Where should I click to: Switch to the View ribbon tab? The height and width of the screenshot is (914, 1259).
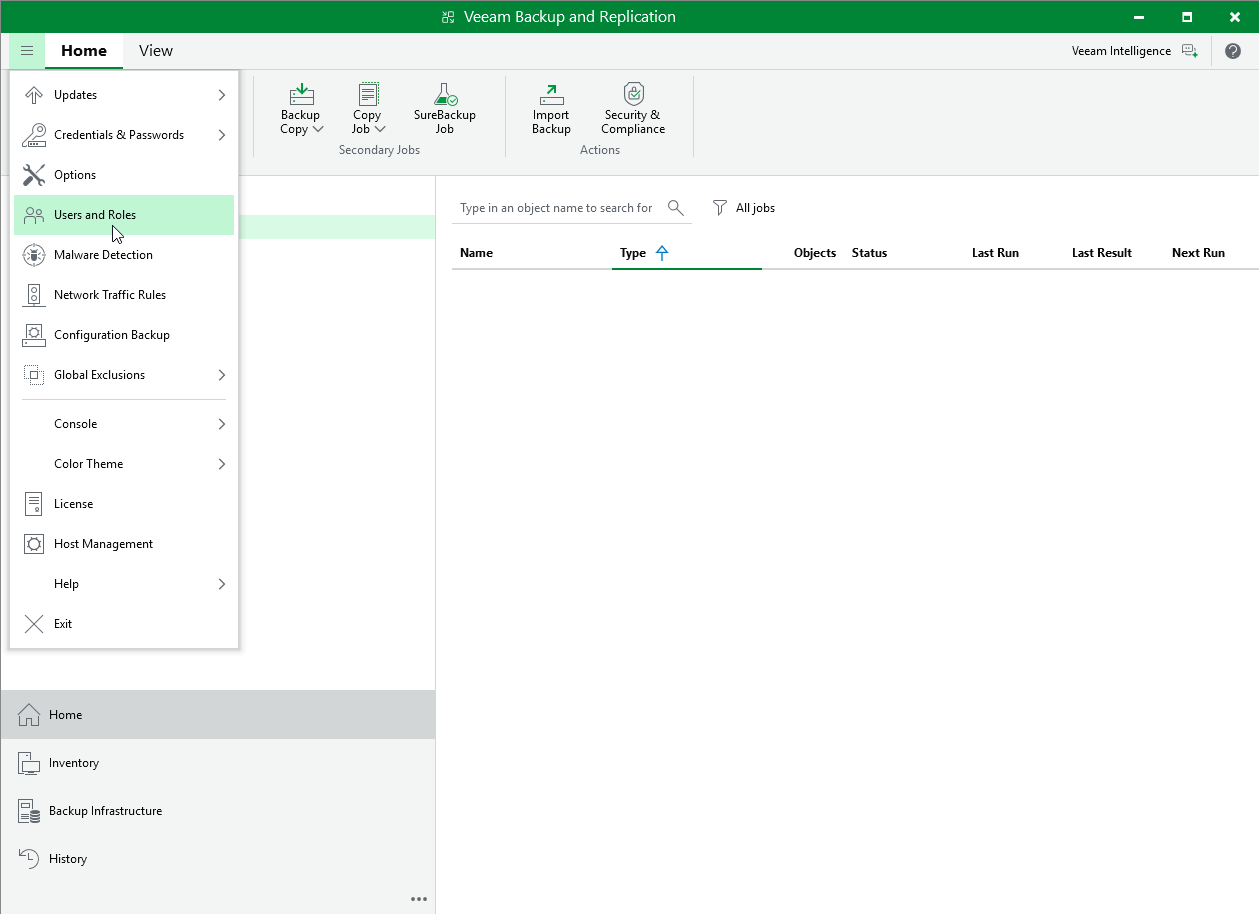coord(156,51)
